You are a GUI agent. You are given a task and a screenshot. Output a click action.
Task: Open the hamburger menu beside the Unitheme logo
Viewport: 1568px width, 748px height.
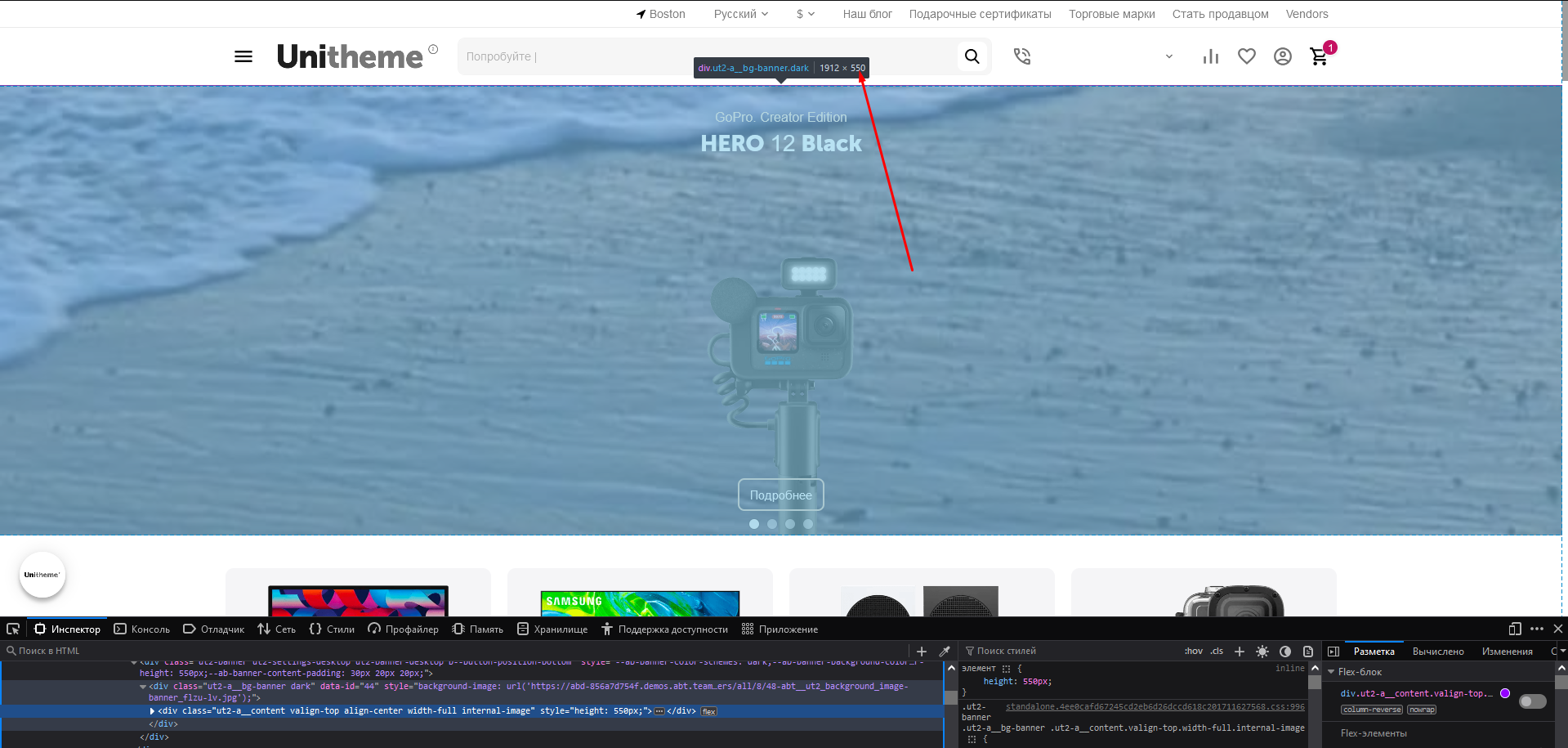coord(243,56)
